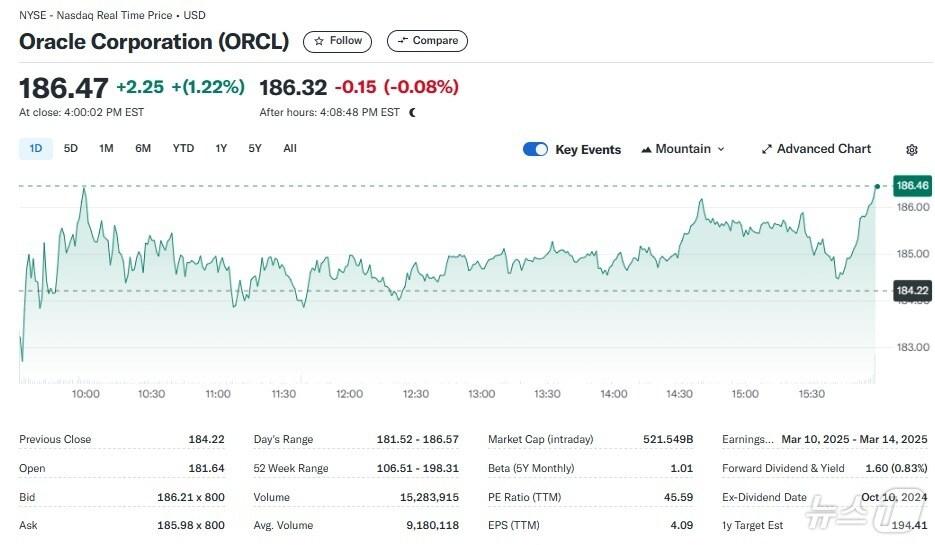Select the 1Y time range
Viewport: 935px width, 545px height.
(221, 148)
